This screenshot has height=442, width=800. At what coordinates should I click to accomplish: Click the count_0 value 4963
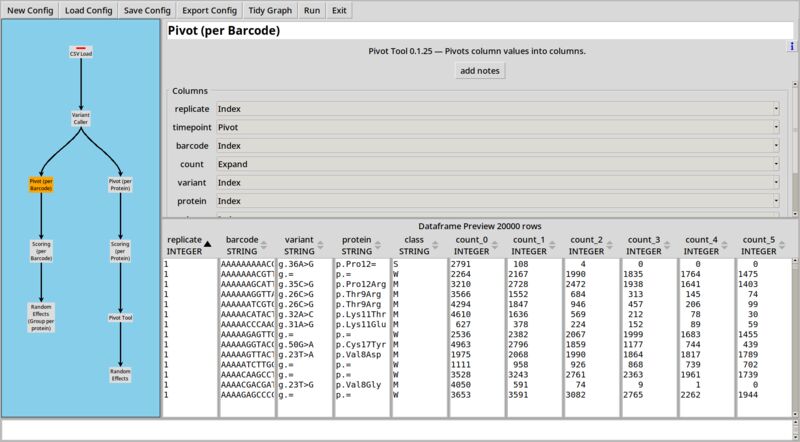(461, 345)
